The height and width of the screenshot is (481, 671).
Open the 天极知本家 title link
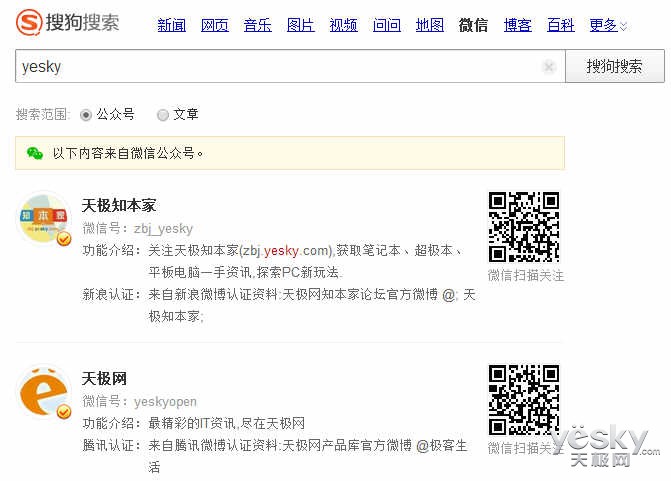(119, 205)
